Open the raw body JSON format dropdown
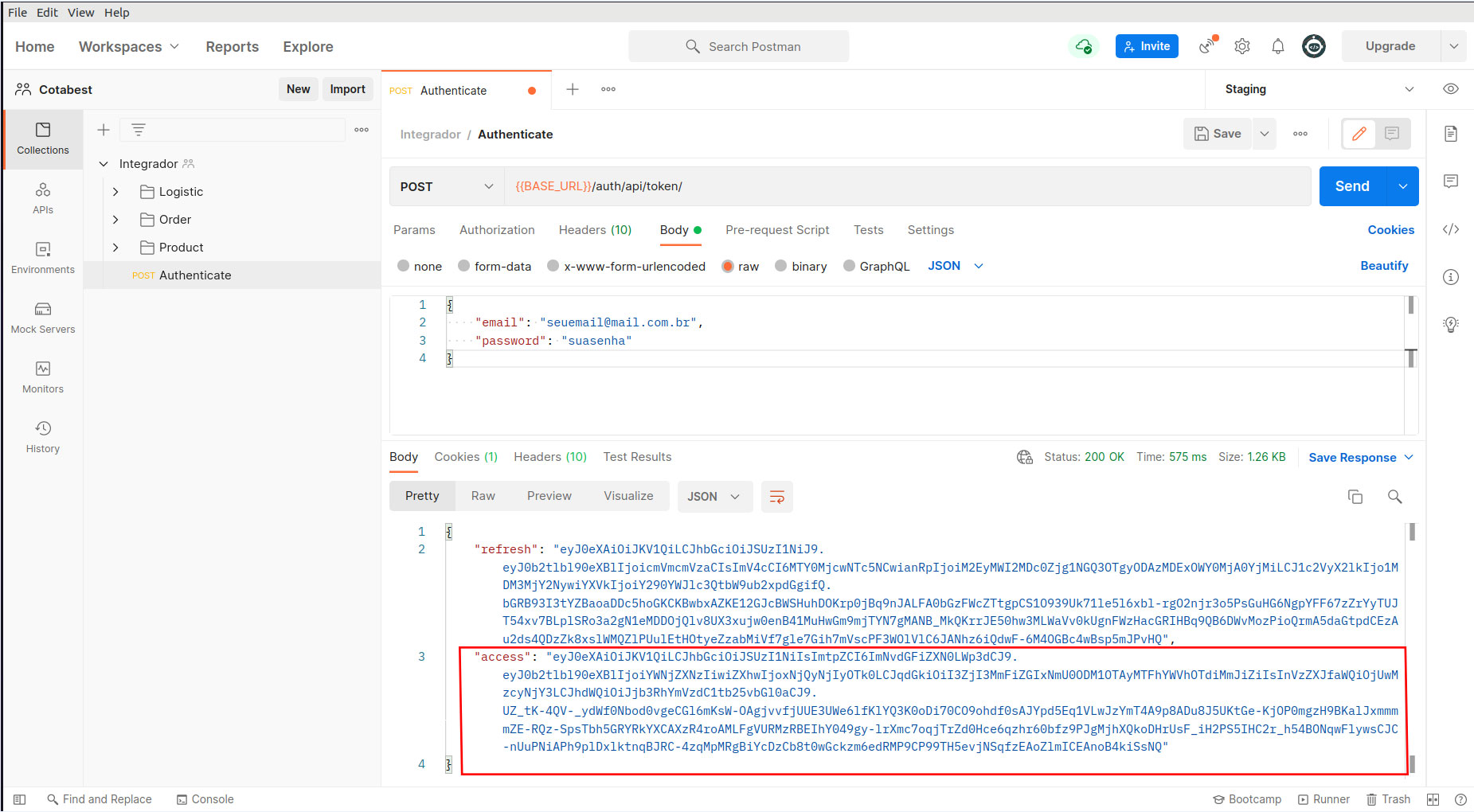The image size is (1474, 812). (x=956, y=266)
